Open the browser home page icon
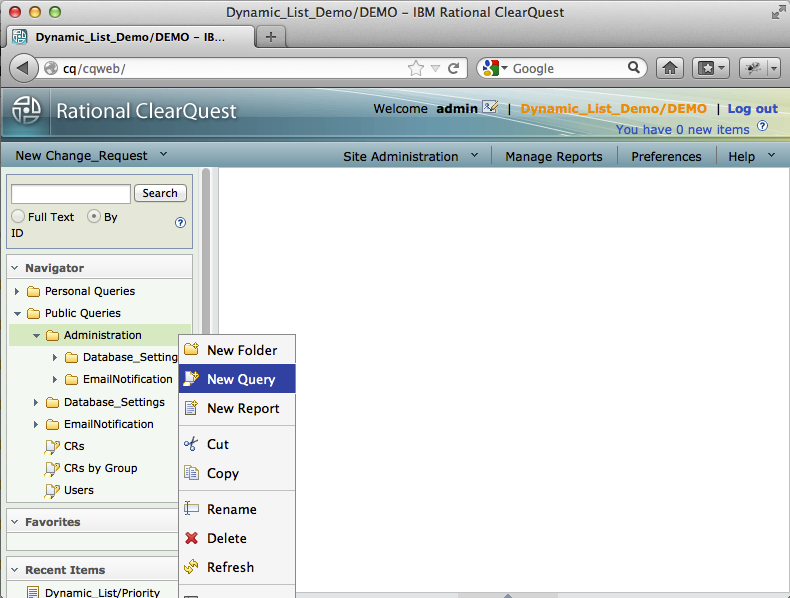Screen dimensions: 790x598 pyautogui.click(x=670, y=68)
